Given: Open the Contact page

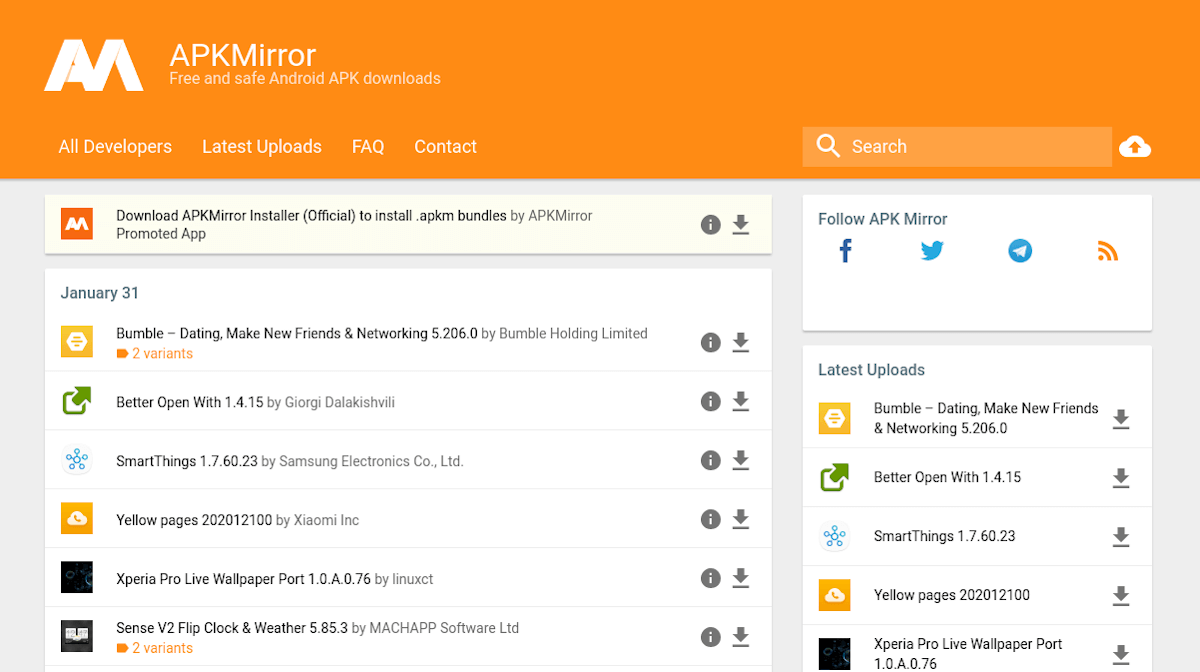Looking at the screenshot, I should point(445,147).
